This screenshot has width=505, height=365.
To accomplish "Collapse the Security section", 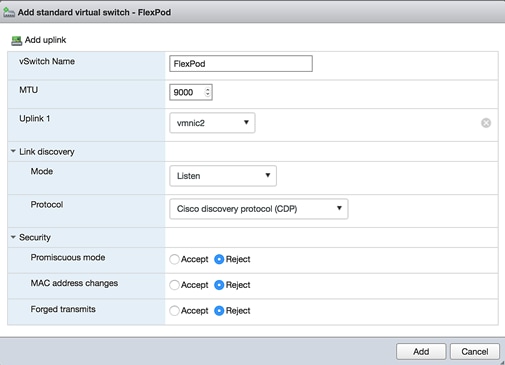I will (x=13, y=237).
